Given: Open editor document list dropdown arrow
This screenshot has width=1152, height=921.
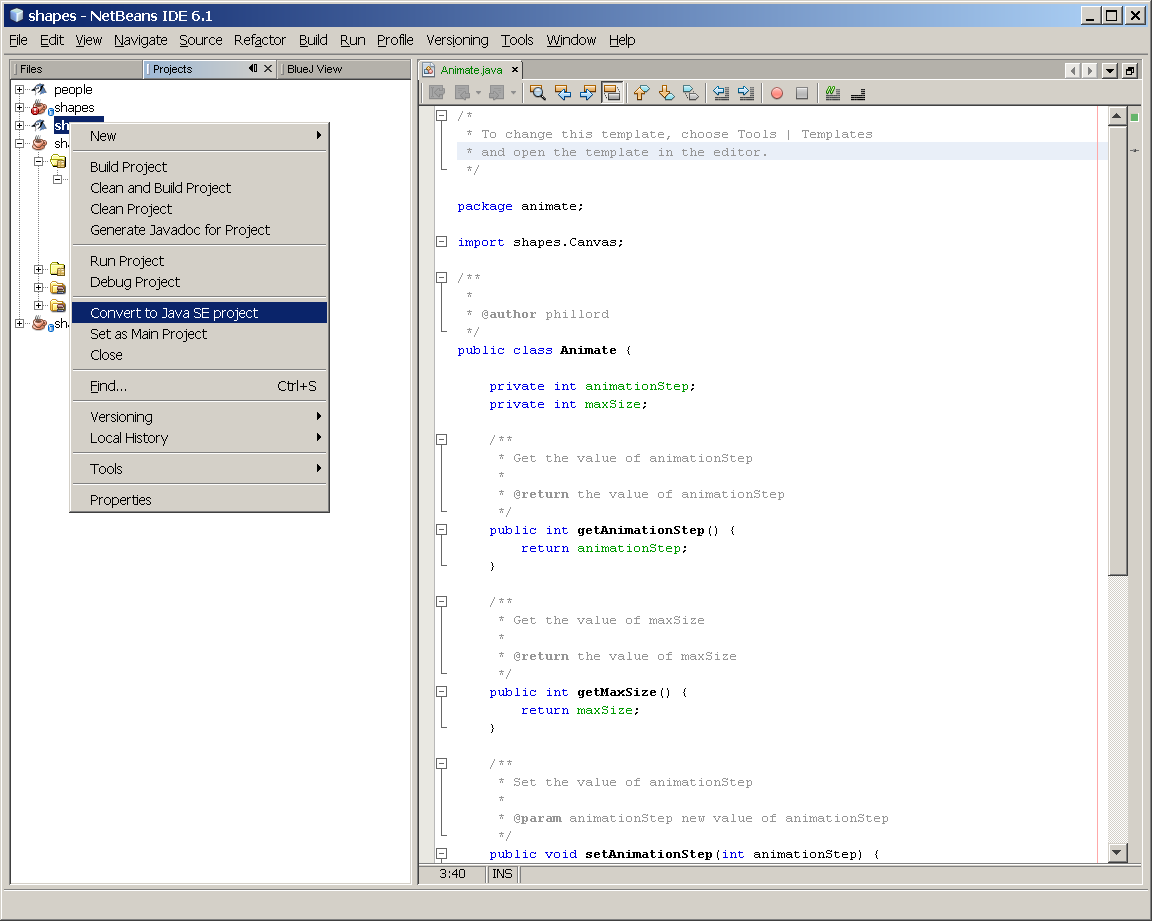Looking at the screenshot, I should point(1110,70).
